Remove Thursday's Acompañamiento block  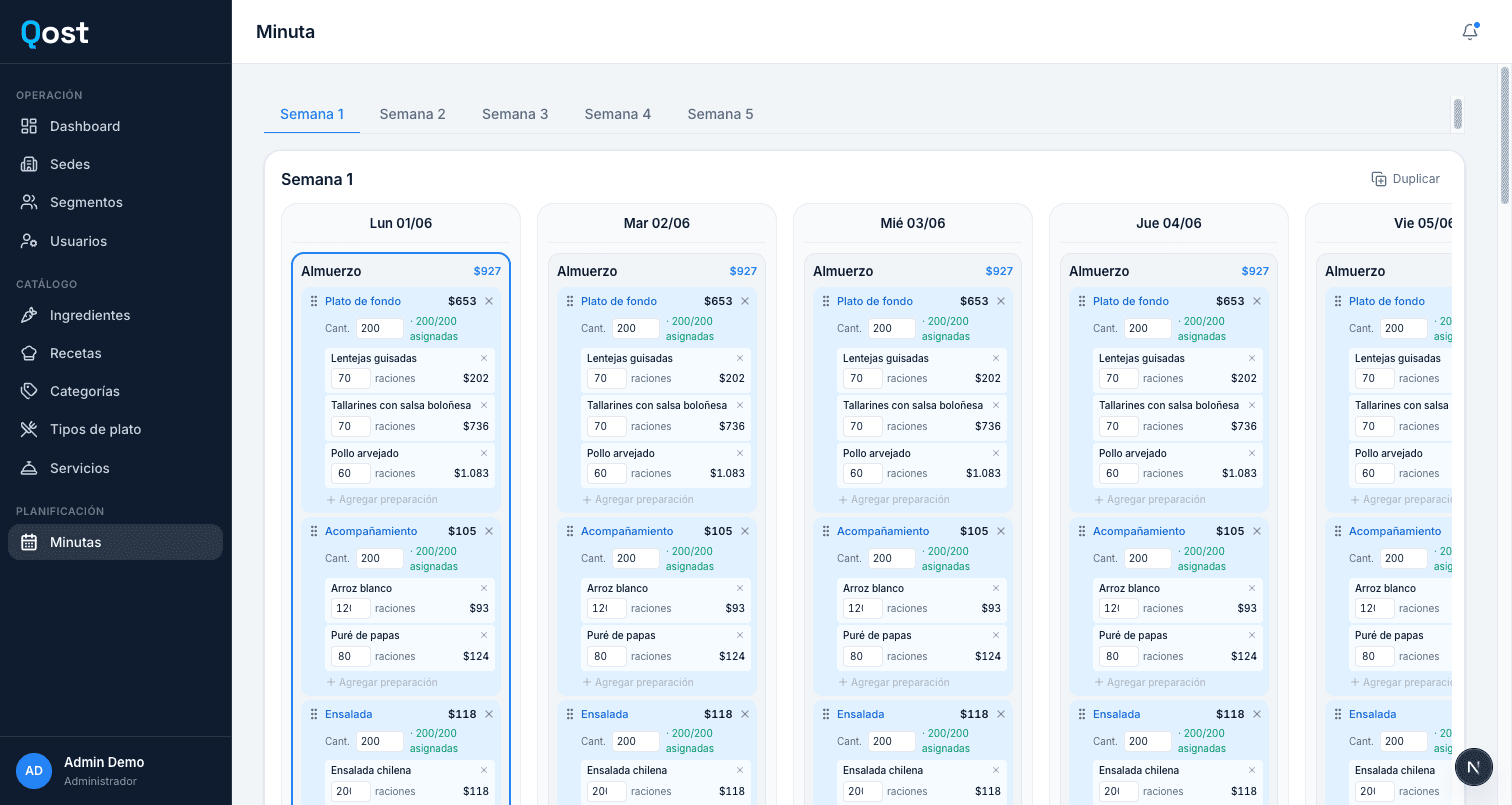point(1257,531)
